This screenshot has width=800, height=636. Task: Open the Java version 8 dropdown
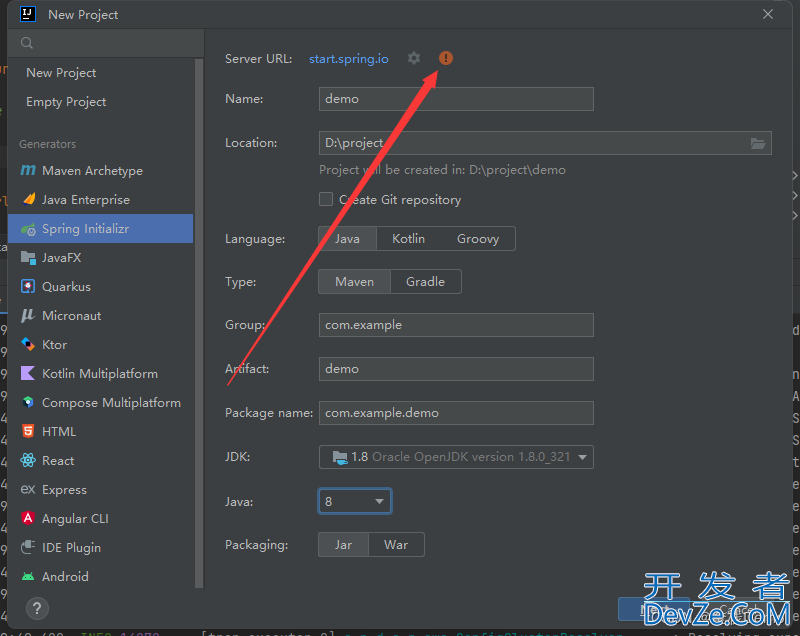click(x=355, y=501)
